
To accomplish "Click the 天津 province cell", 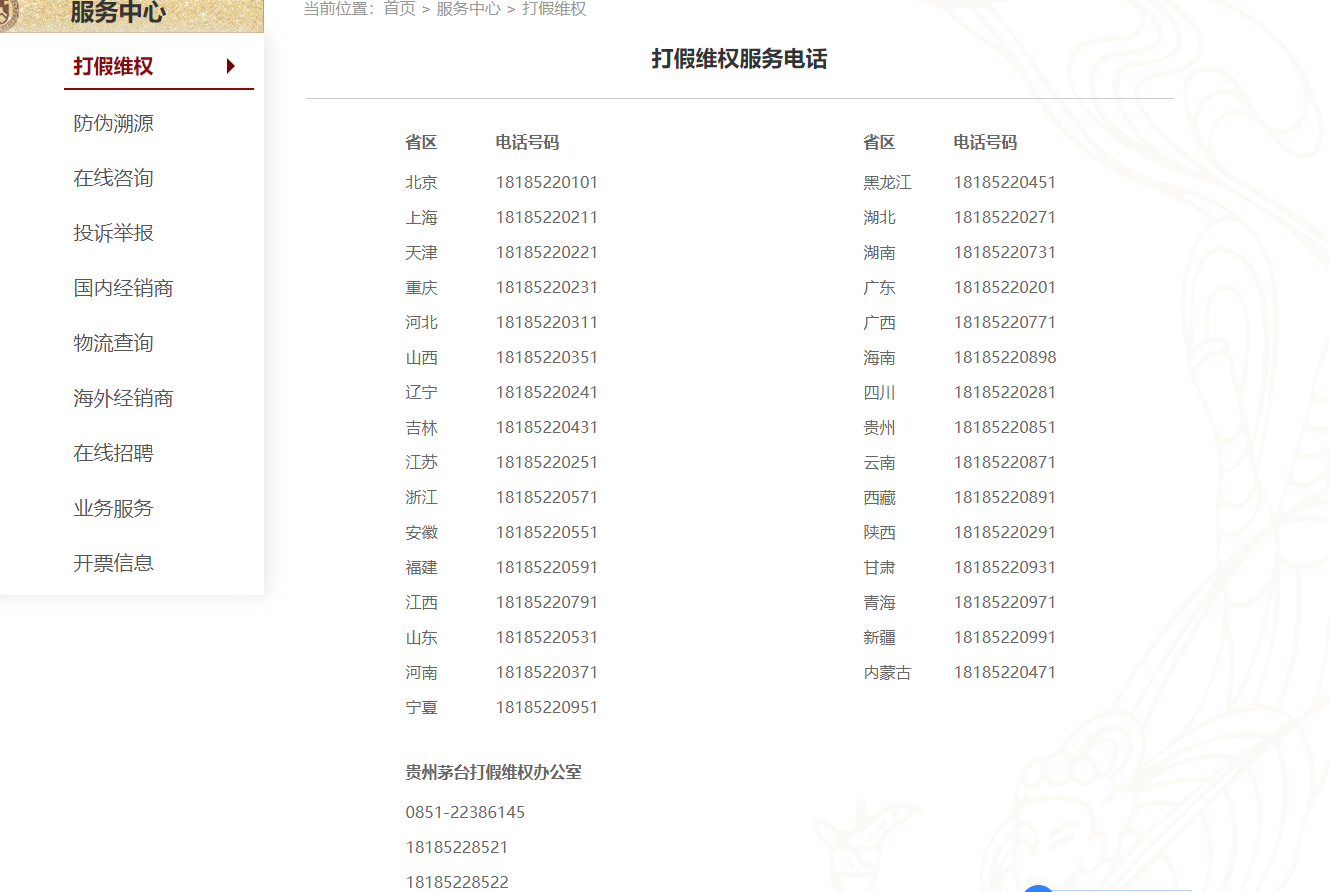I will click(x=421, y=252).
